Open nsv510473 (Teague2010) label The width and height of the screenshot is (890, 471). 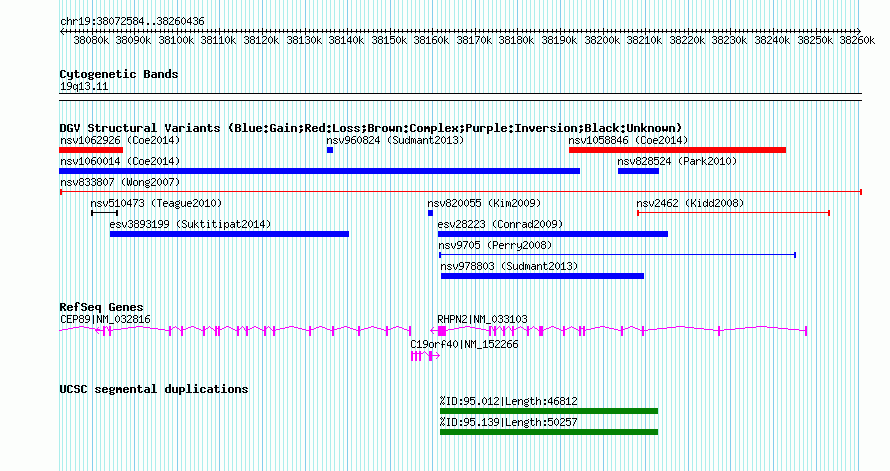[156, 203]
